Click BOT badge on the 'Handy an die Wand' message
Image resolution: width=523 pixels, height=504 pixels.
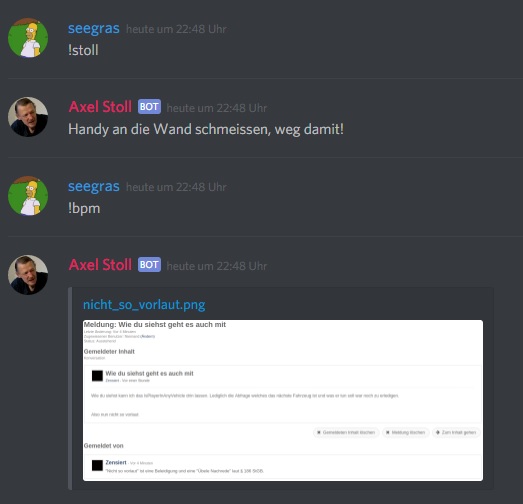click(149, 107)
